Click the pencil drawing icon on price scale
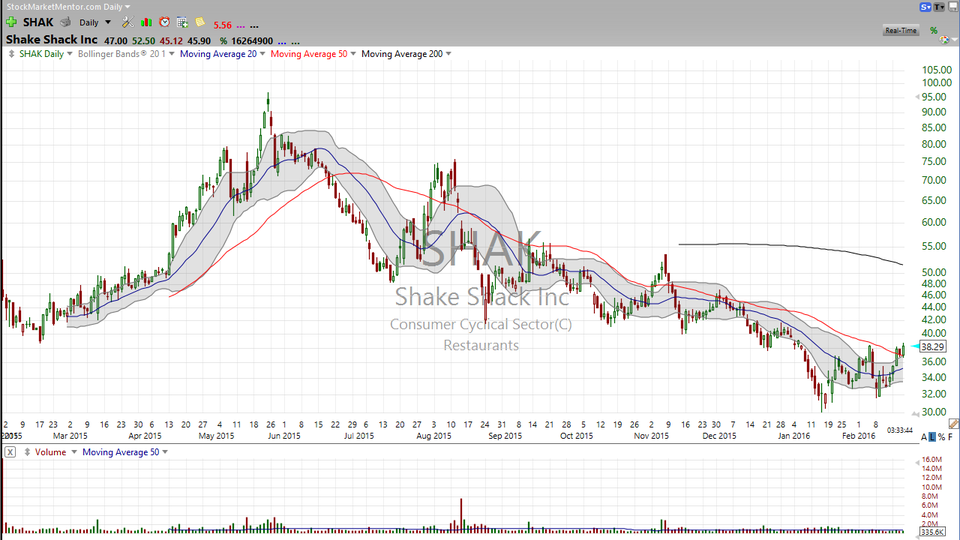 pos(953,423)
